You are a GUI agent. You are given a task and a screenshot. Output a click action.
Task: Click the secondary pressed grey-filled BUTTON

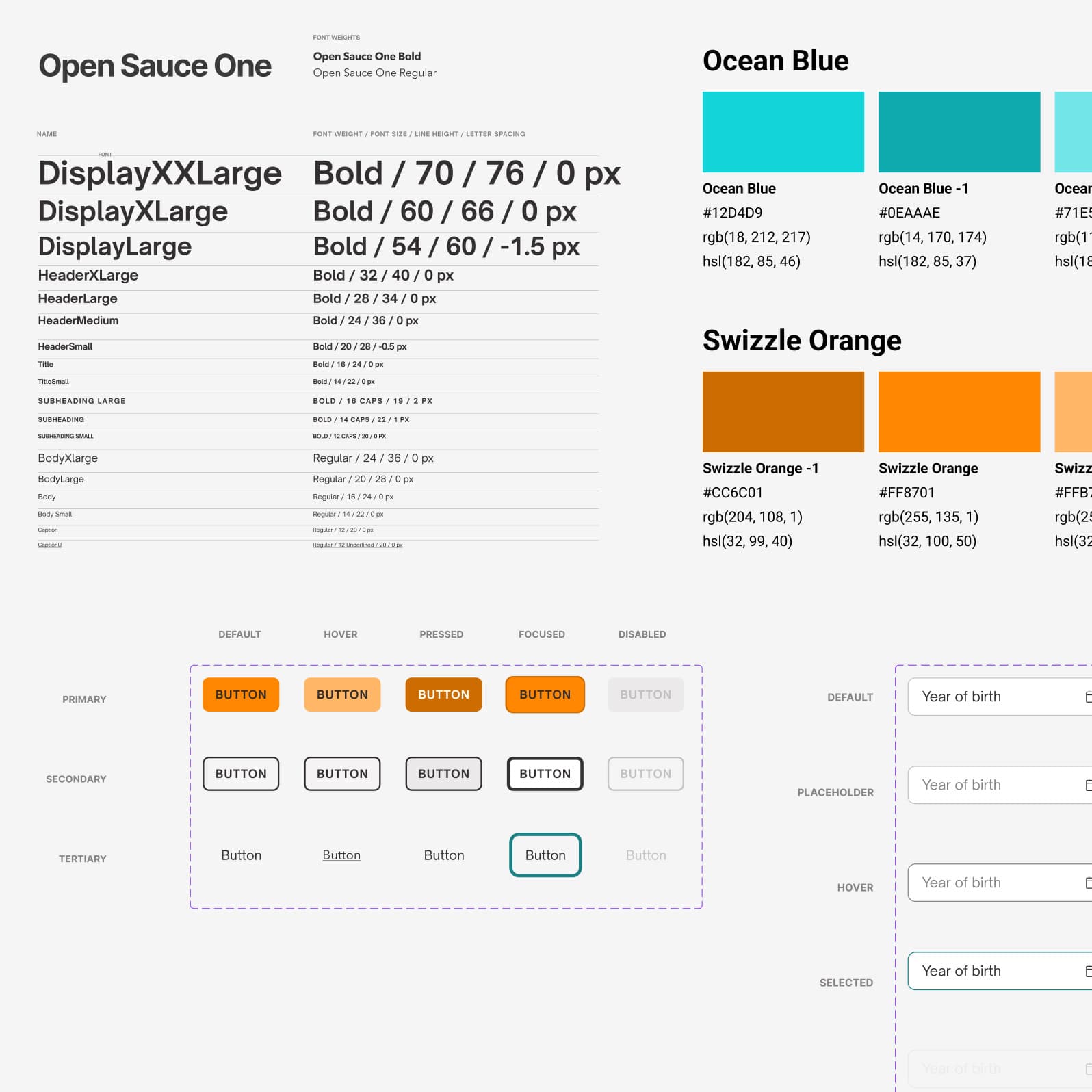tap(443, 774)
